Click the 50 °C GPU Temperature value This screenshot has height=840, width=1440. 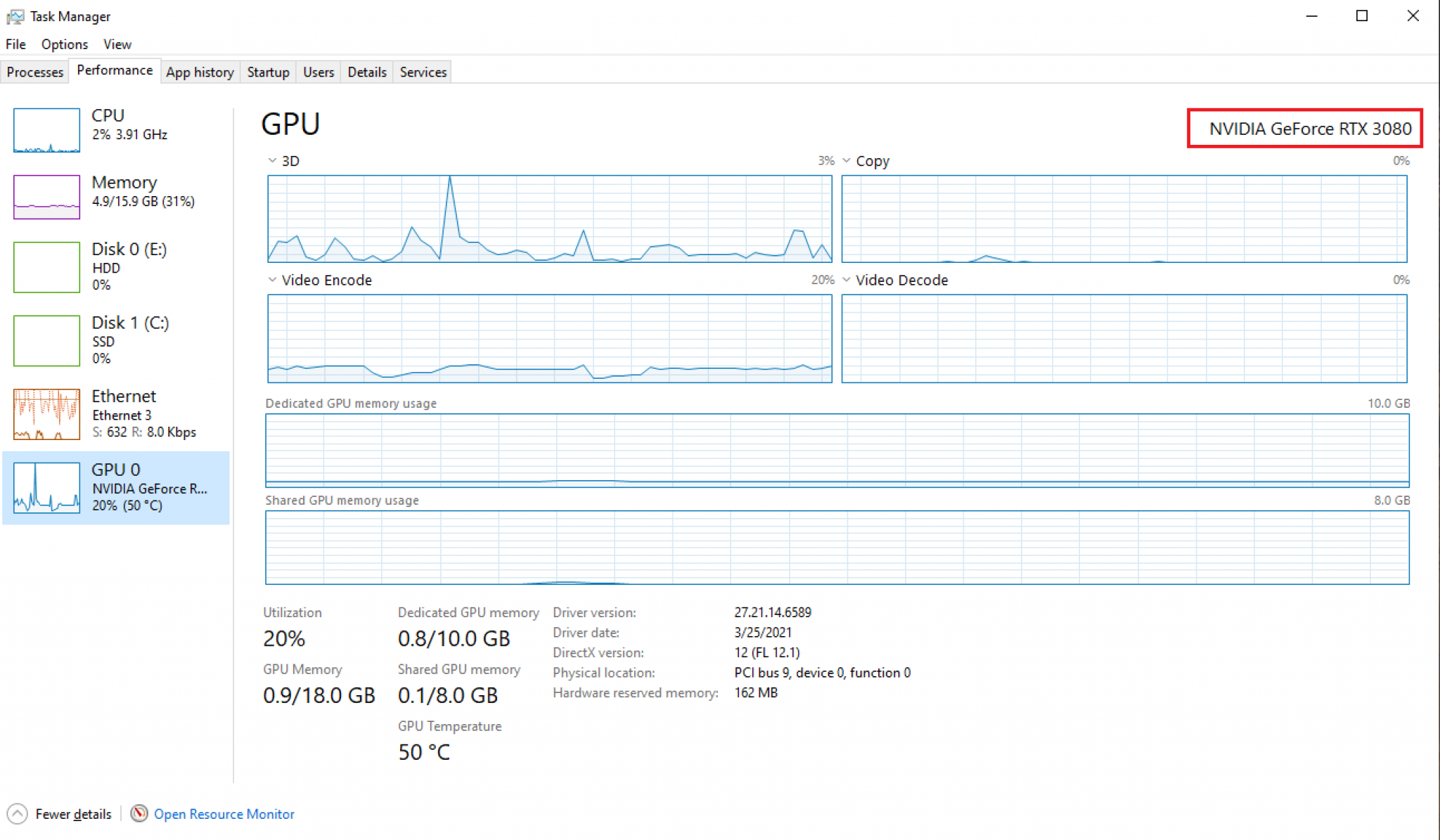click(x=424, y=752)
